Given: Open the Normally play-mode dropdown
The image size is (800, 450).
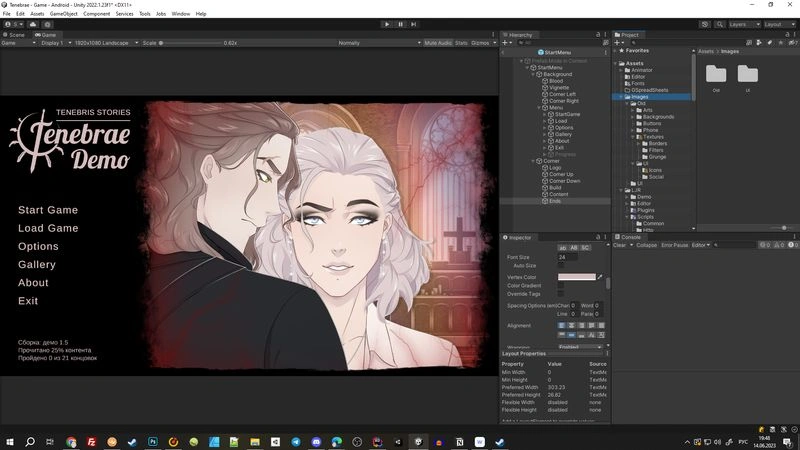Looking at the screenshot, I should pos(379,43).
